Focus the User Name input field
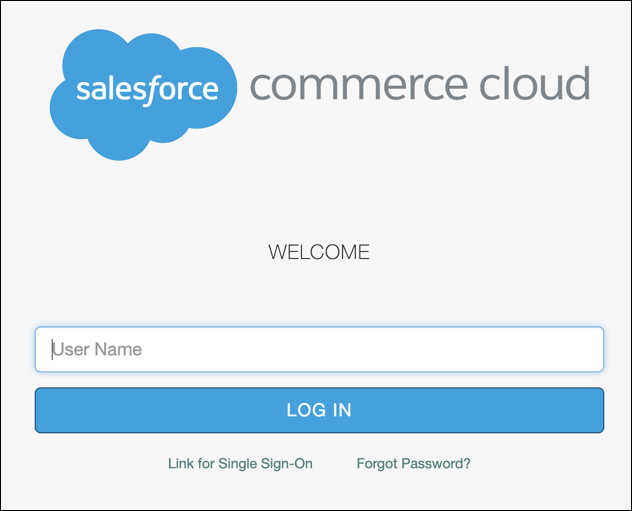This screenshot has width=632, height=511. pos(319,349)
